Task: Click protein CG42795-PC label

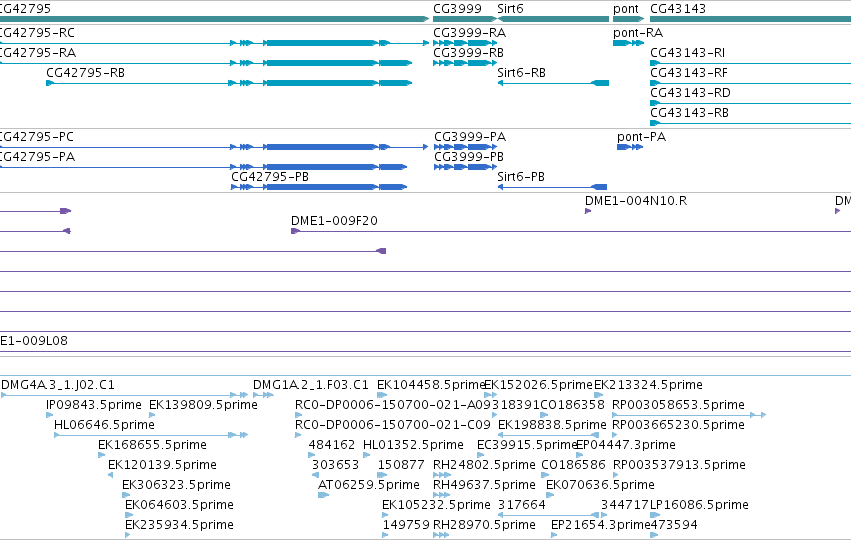Action: tap(37, 137)
